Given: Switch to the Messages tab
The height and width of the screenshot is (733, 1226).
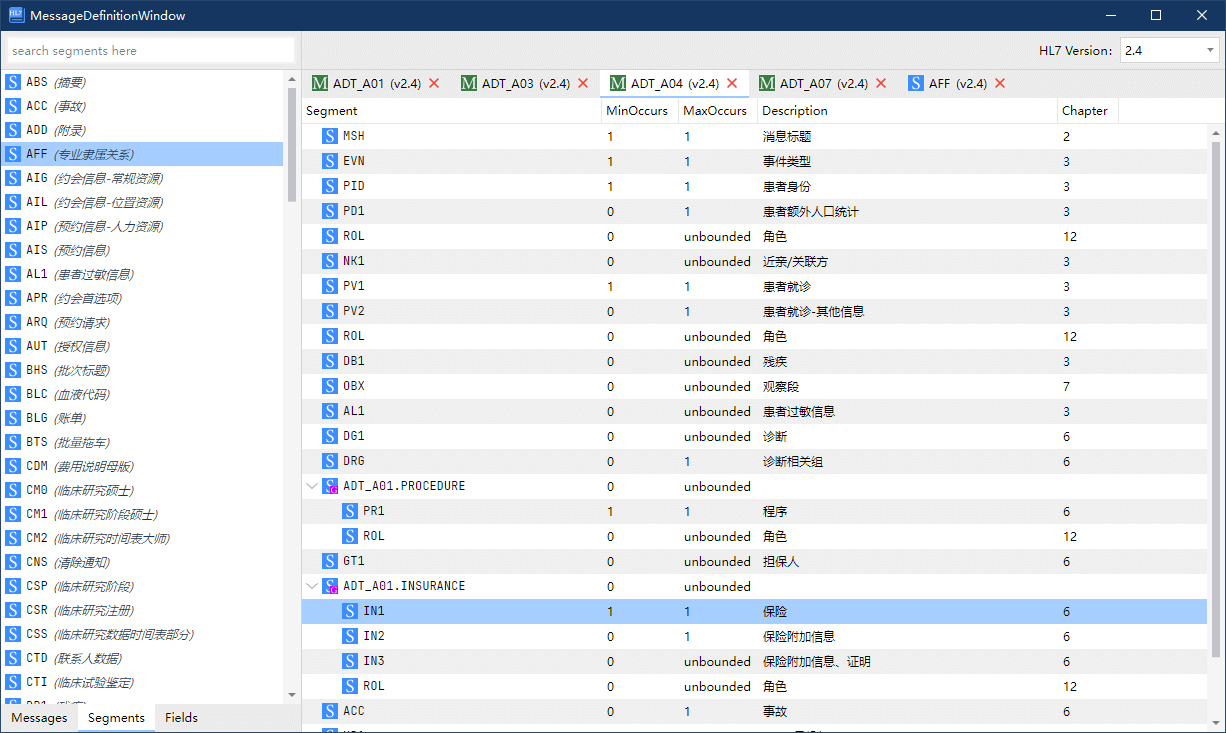Looking at the screenshot, I should click(39, 718).
